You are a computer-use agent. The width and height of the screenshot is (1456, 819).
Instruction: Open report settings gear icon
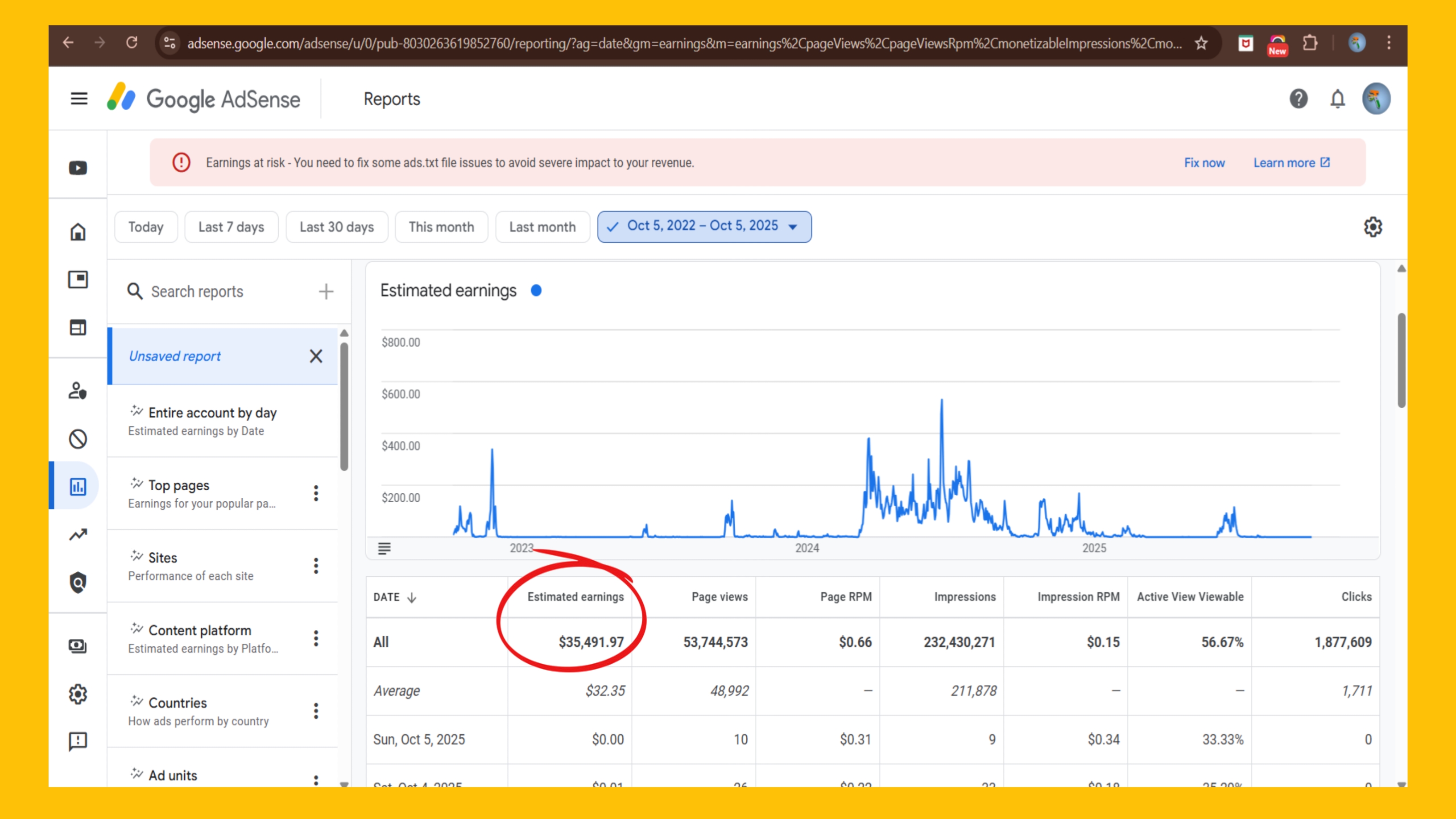point(1372,227)
